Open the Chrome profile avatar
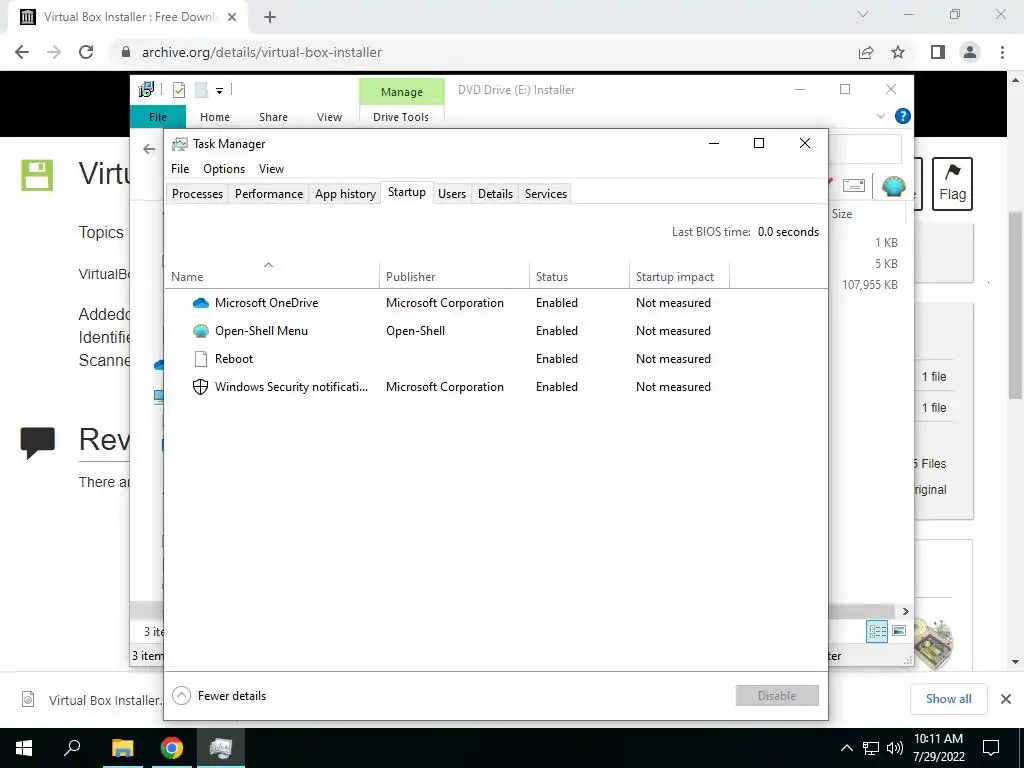The height and width of the screenshot is (768, 1024). pyautogui.click(x=970, y=52)
